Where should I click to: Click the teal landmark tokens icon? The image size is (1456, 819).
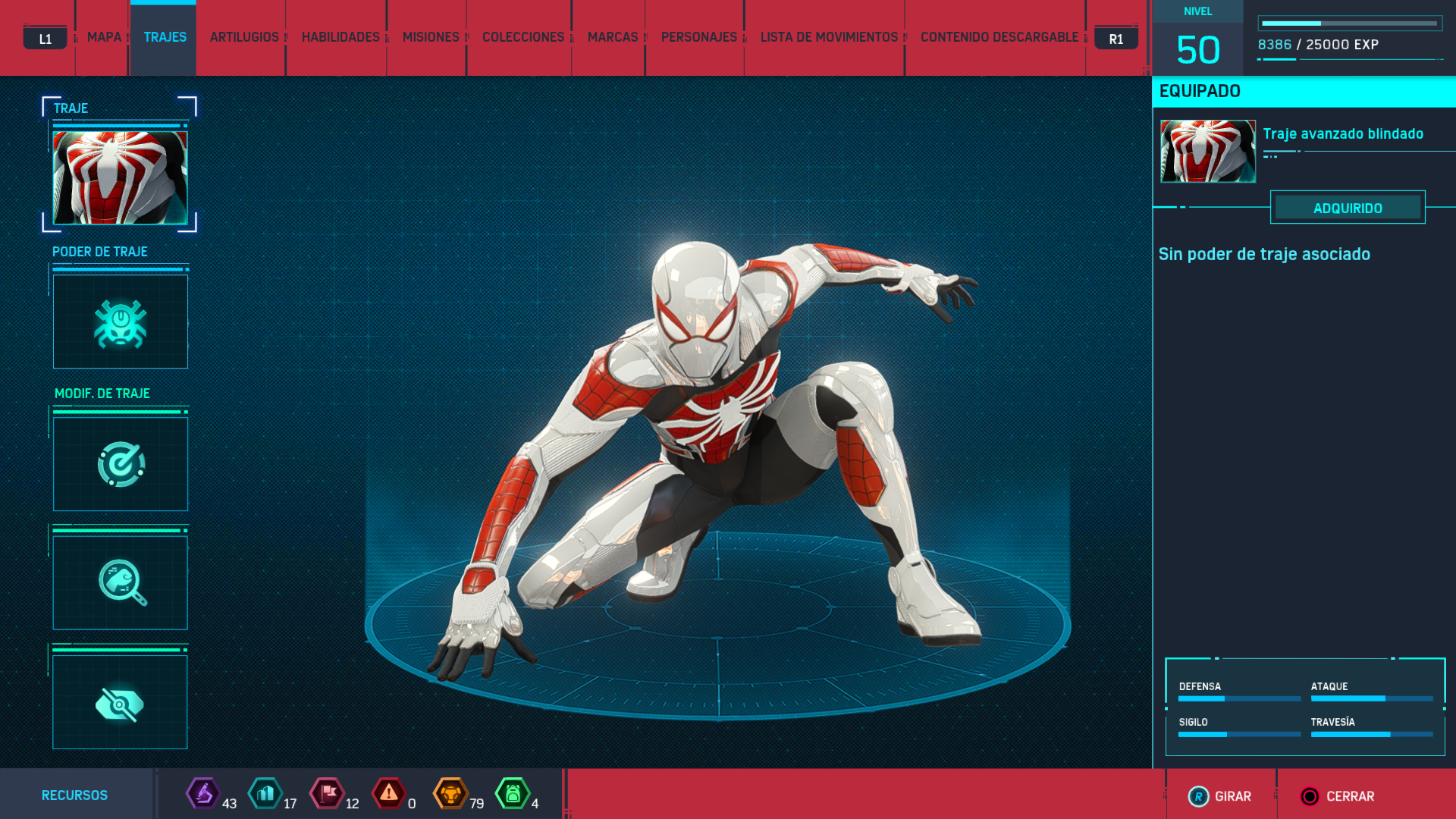click(x=265, y=794)
